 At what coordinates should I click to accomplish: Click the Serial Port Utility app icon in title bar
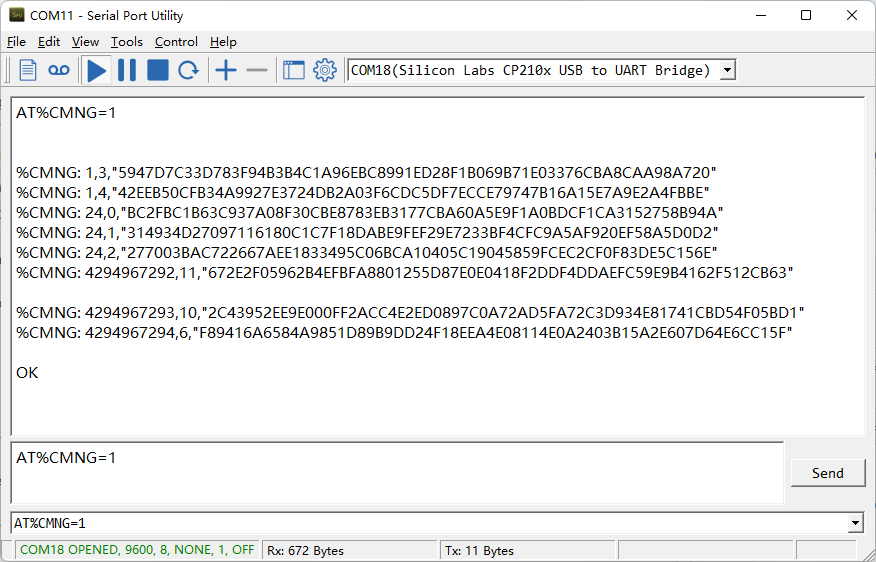tap(17, 15)
